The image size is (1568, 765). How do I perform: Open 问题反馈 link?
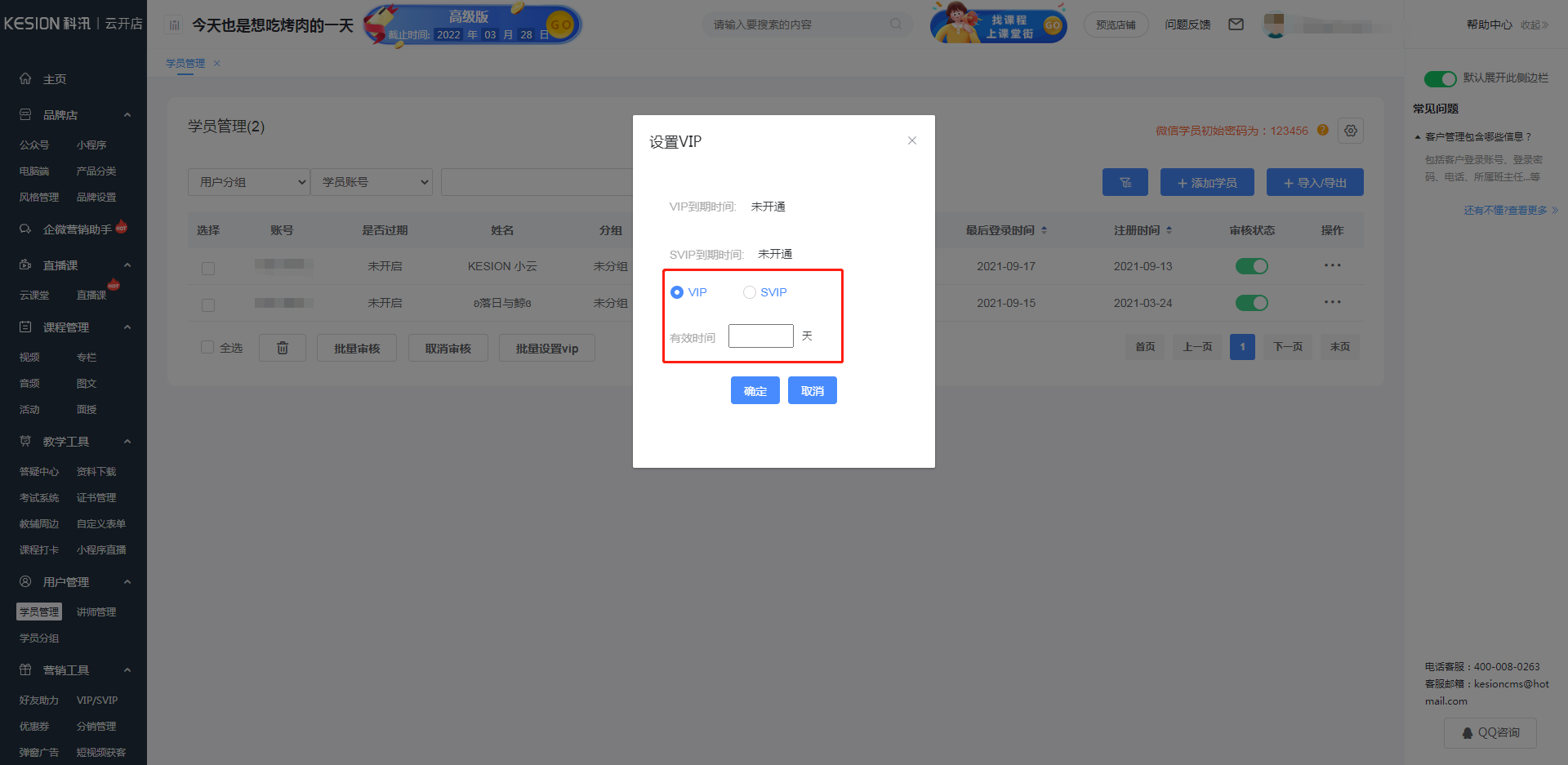pyautogui.click(x=1187, y=24)
